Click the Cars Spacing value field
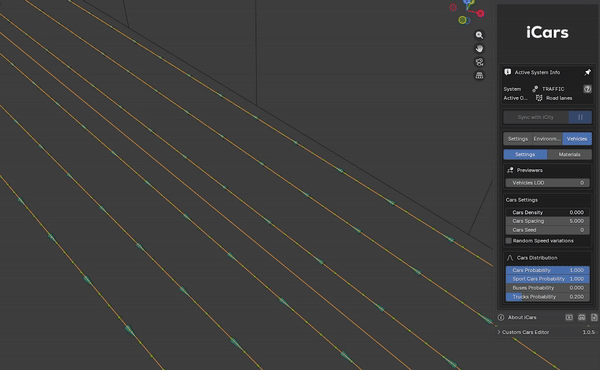This screenshot has width=600, height=370. [x=548, y=221]
